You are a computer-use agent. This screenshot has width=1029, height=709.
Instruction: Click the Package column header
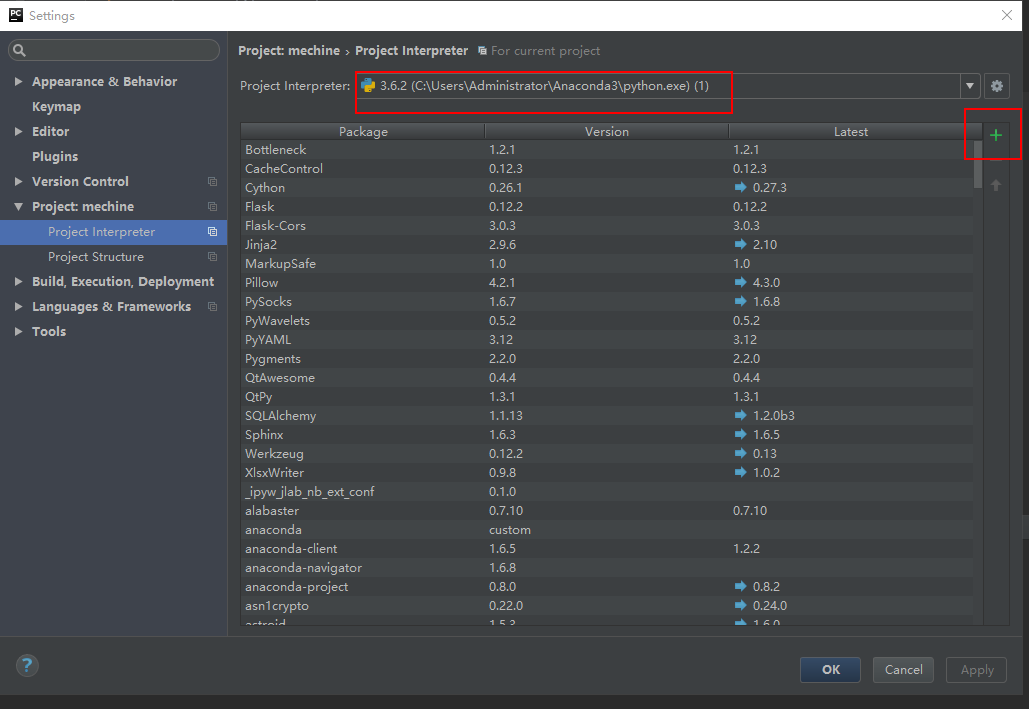tap(363, 131)
